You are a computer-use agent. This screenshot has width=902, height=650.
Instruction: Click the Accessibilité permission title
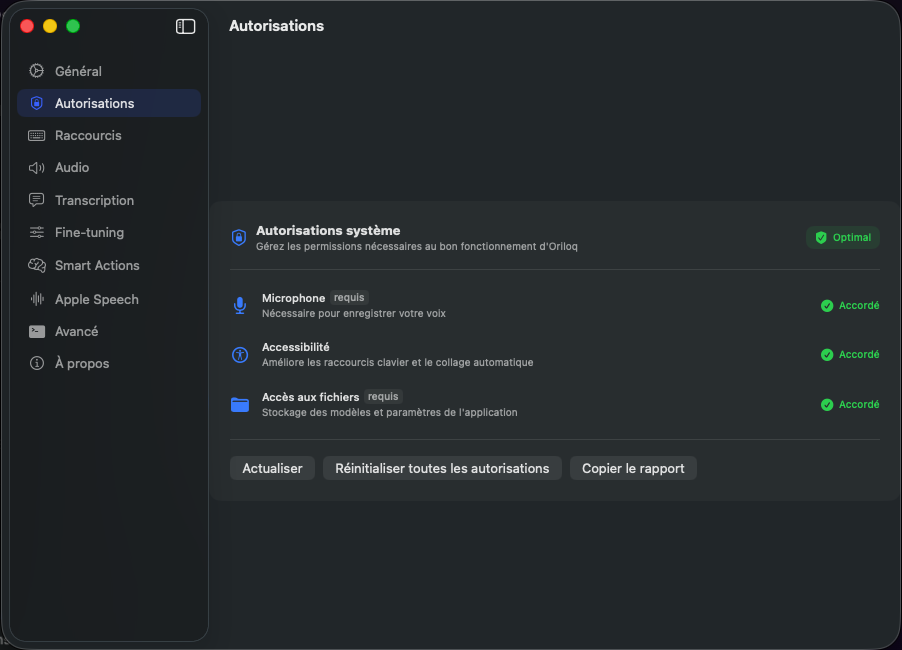tap(296, 347)
